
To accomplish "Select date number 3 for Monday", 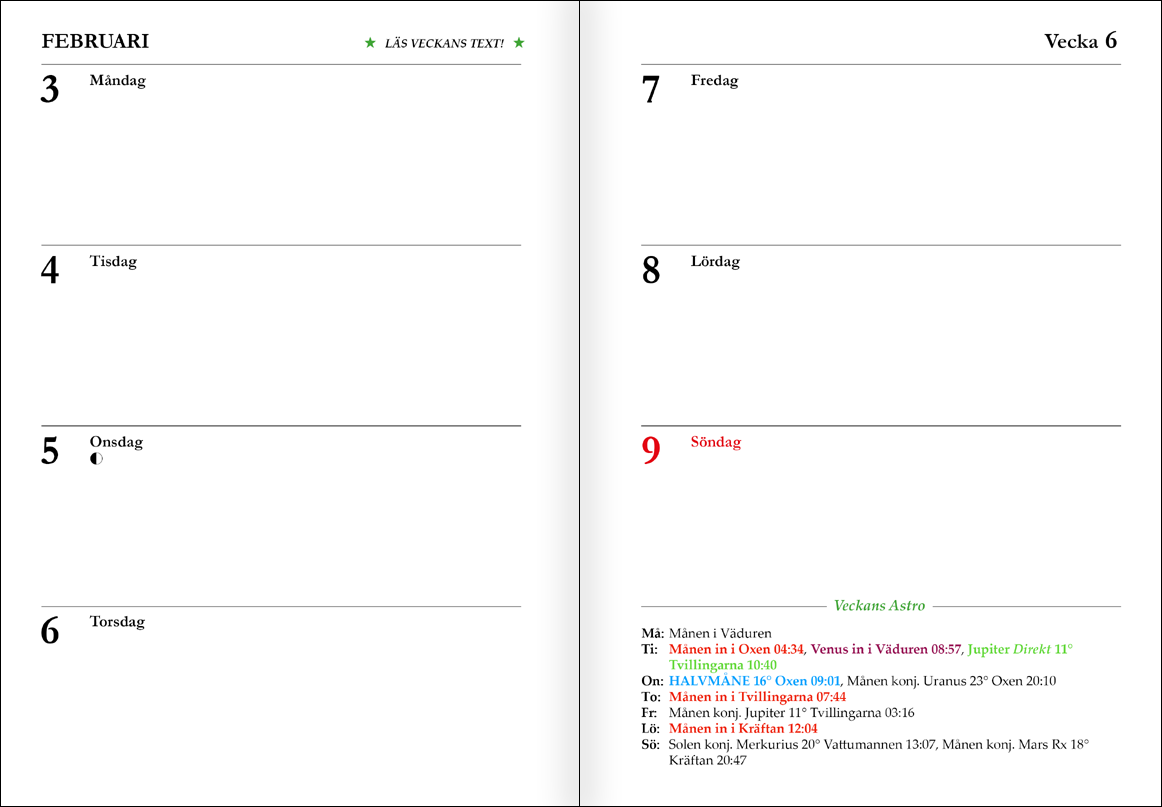I will [x=50, y=90].
